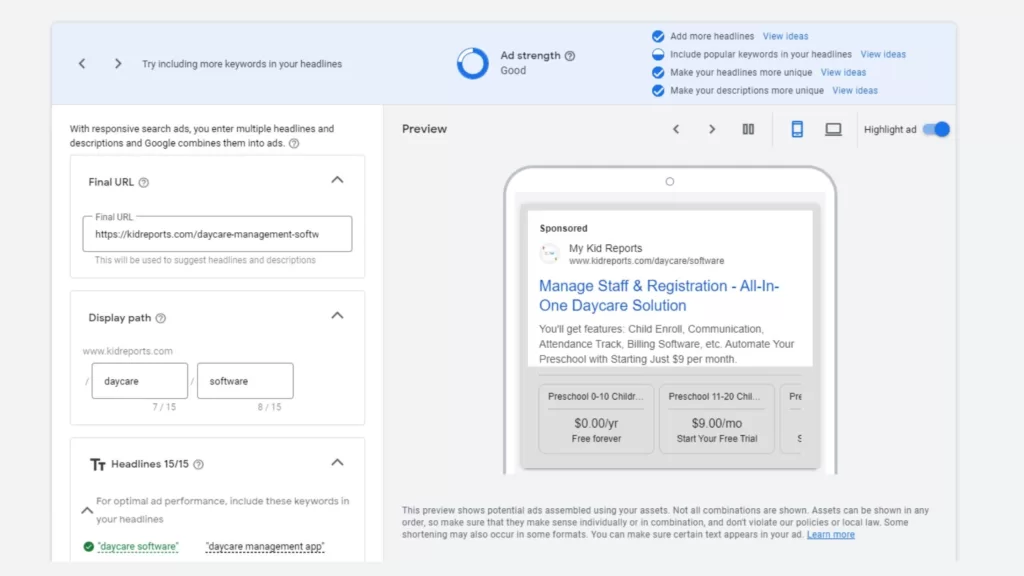Click the Ad strength circular indicator
Screen dimensions: 1024x576
(x=472, y=63)
